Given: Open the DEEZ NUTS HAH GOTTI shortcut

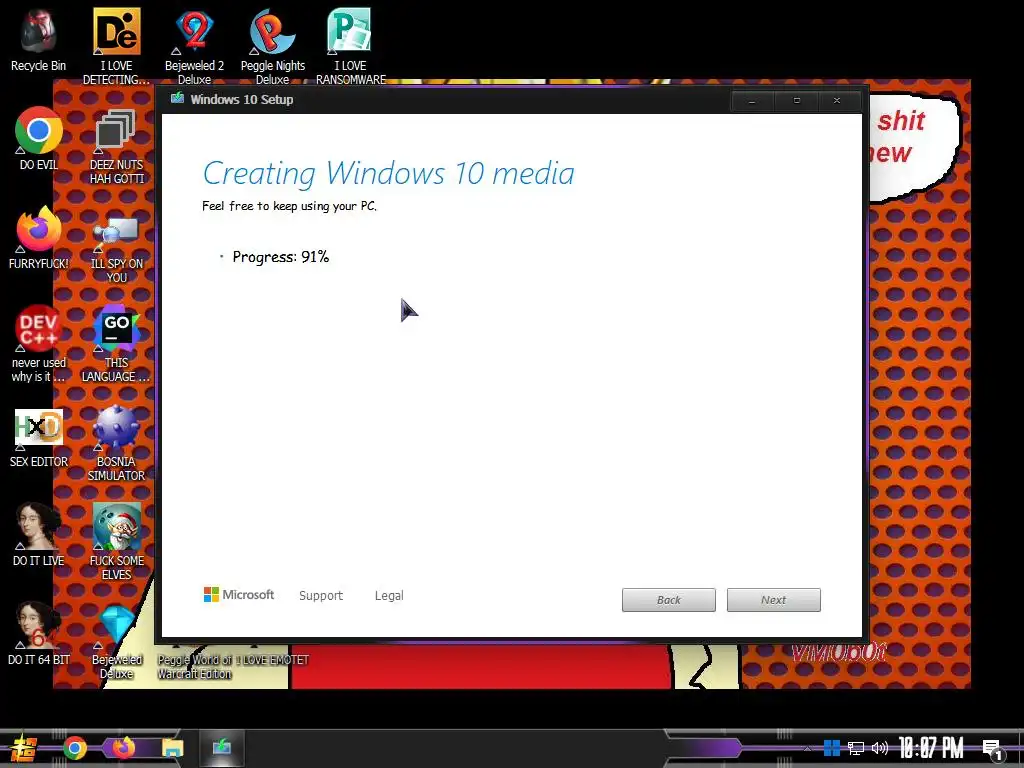Looking at the screenshot, I should point(116,145).
